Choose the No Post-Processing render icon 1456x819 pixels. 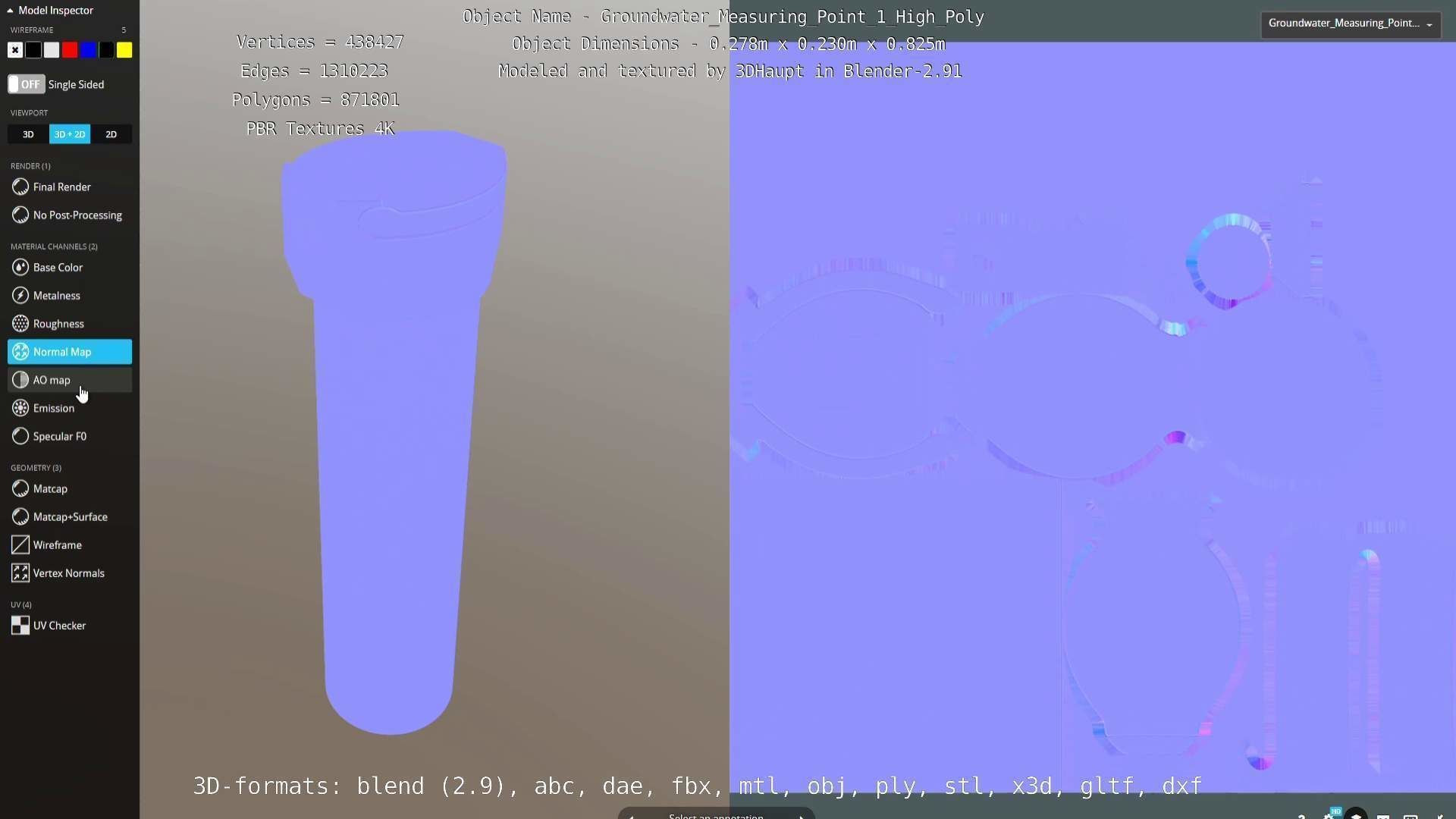pyautogui.click(x=20, y=215)
